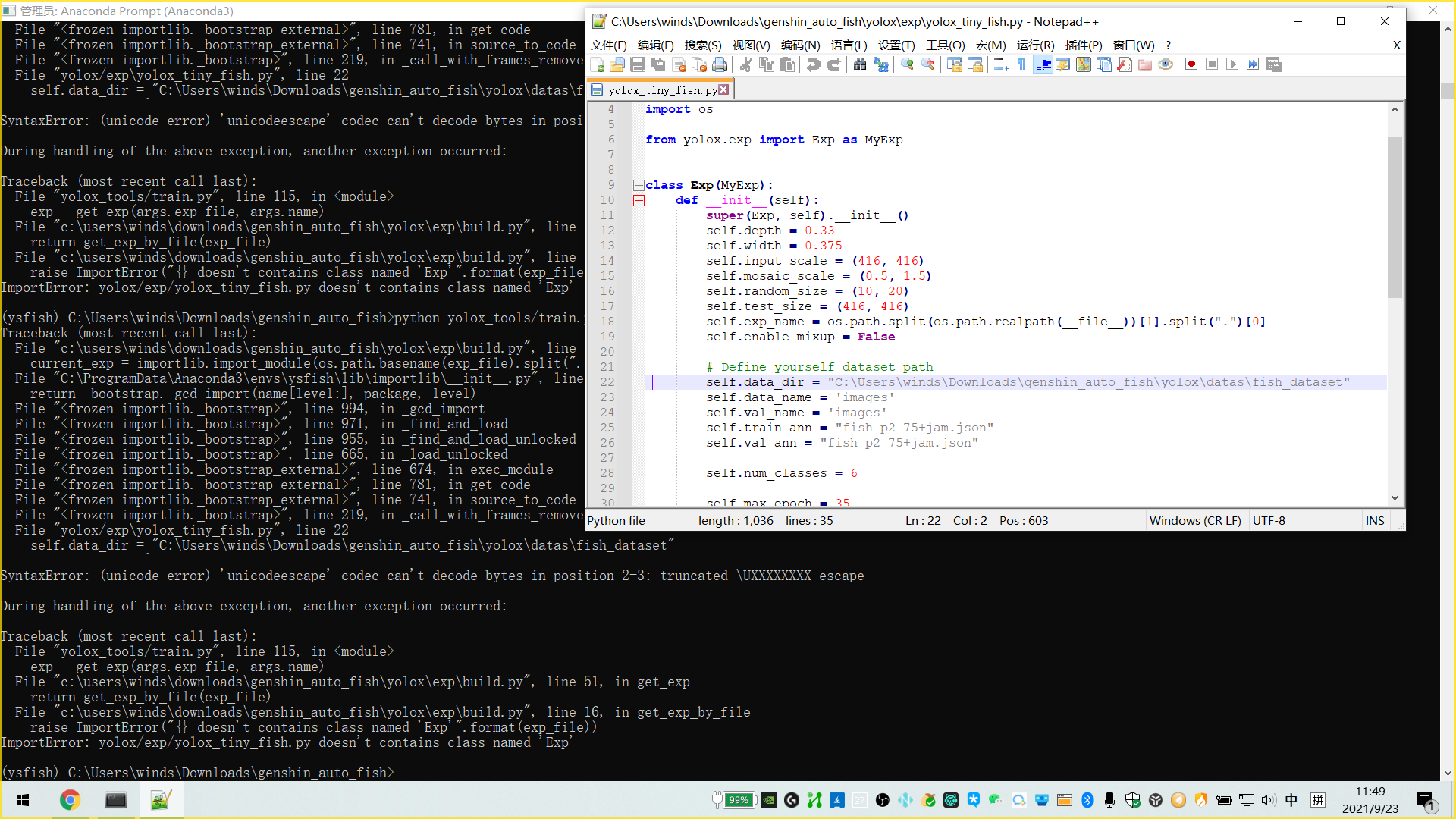The width and height of the screenshot is (1456, 819).
Task: Click the Document Map toolbar icon
Action: 1084,65
